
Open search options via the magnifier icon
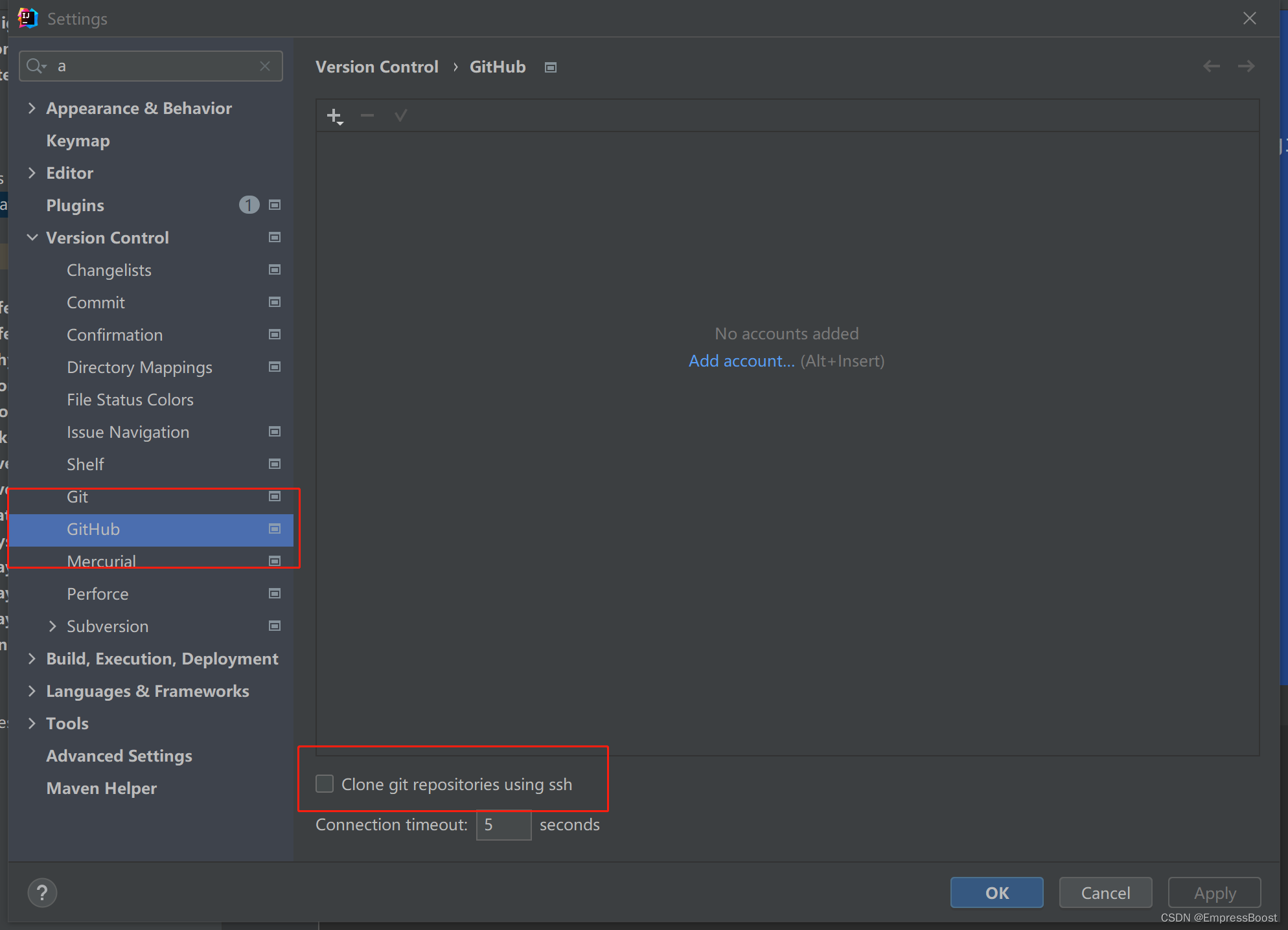coord(36,65)
